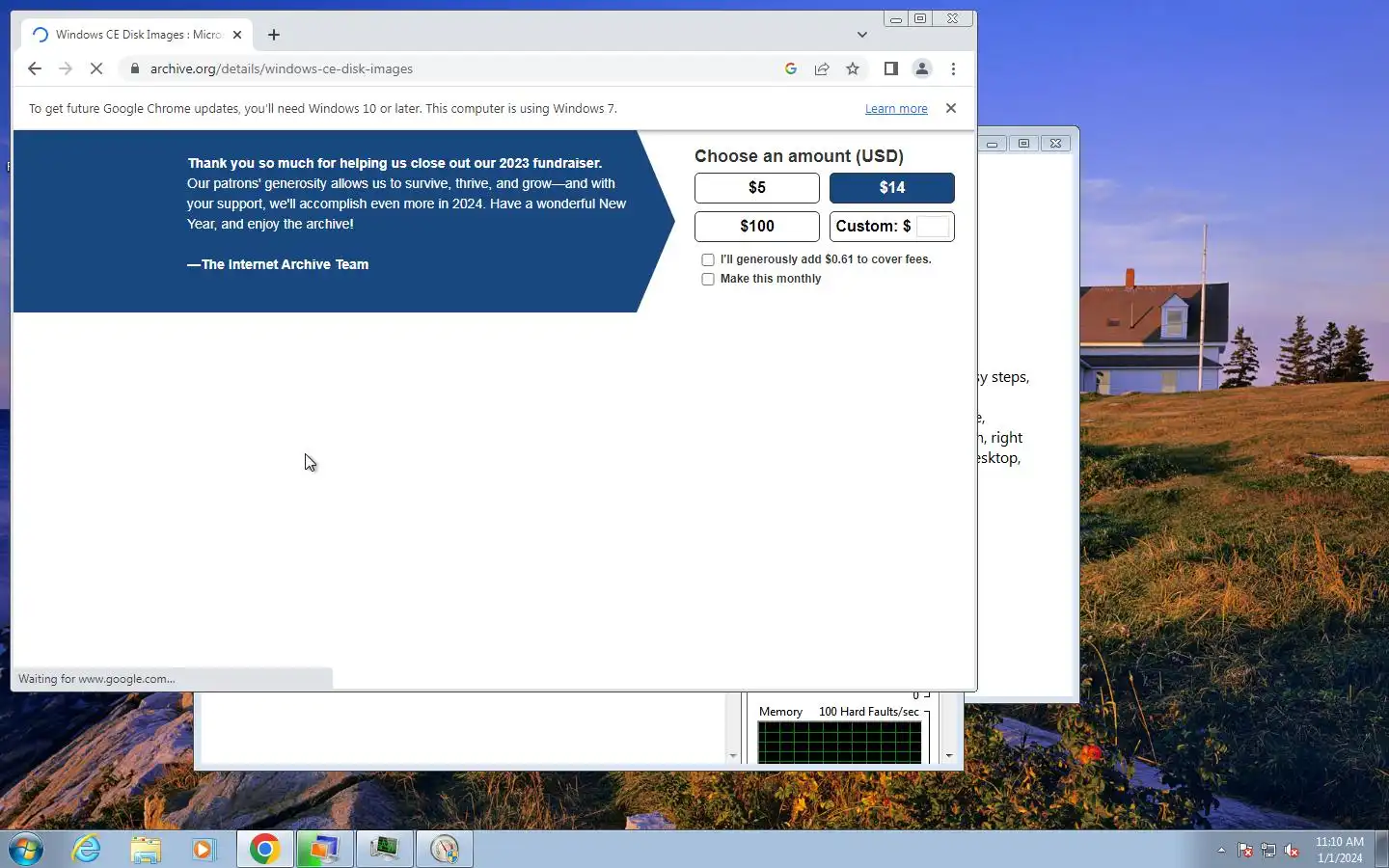Image resolution: width=1389 pixels, height=868 pixels.
Task: Click the scroll down arrow in Resource Monitor graphs pane
Action: pyautogui.click(x=950, y=756)
